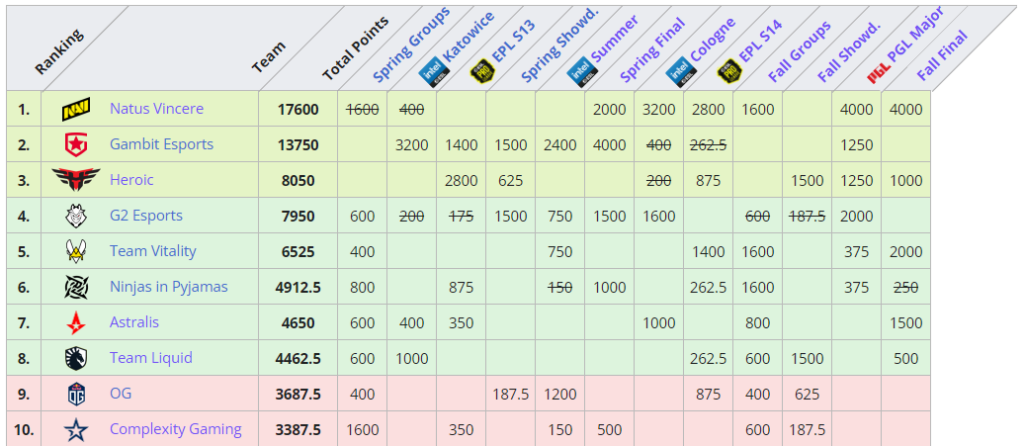
Task: Open the OG team link
Action: (120, 394)
